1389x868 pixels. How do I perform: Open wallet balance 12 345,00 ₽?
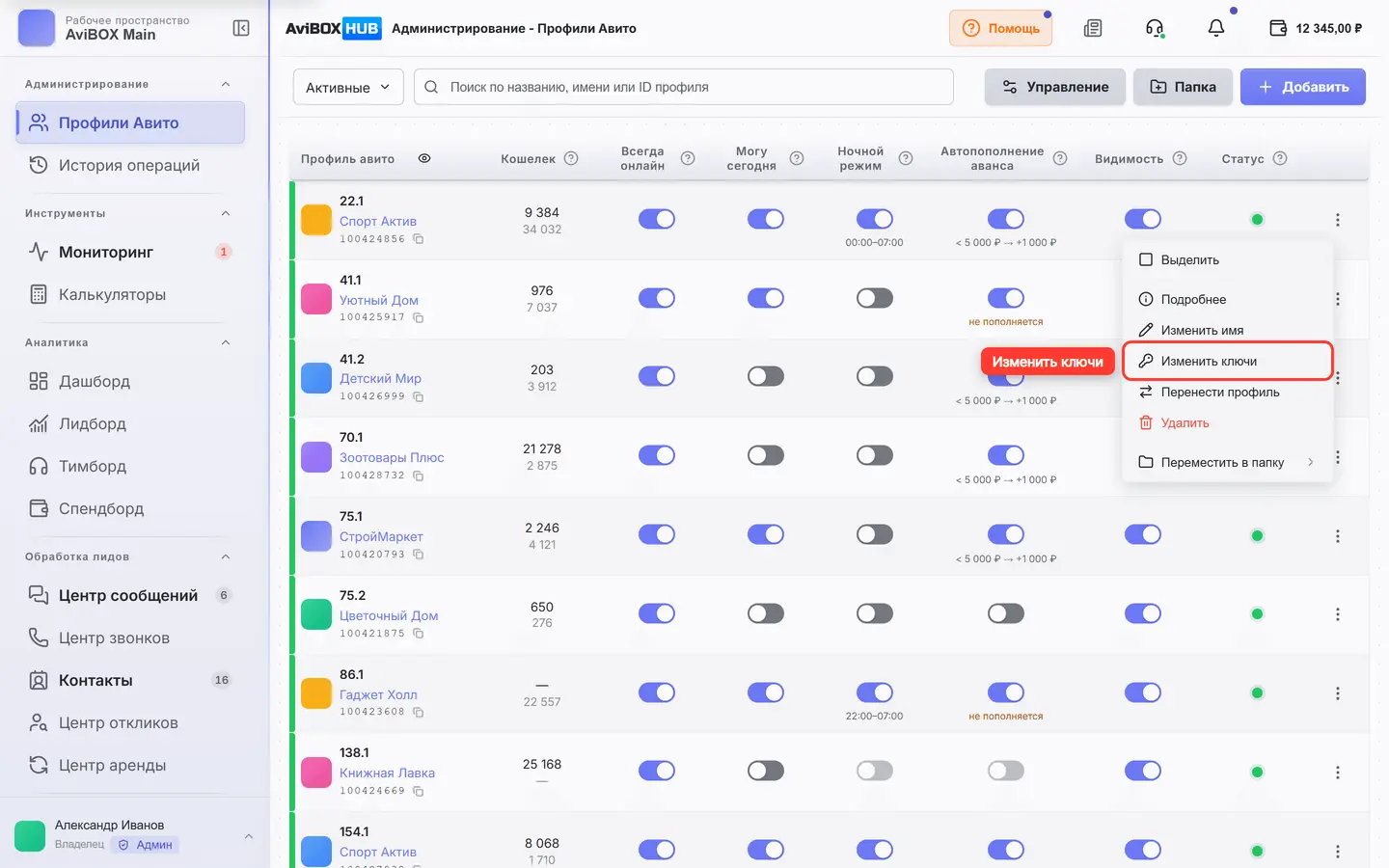tap(1316, 28)
